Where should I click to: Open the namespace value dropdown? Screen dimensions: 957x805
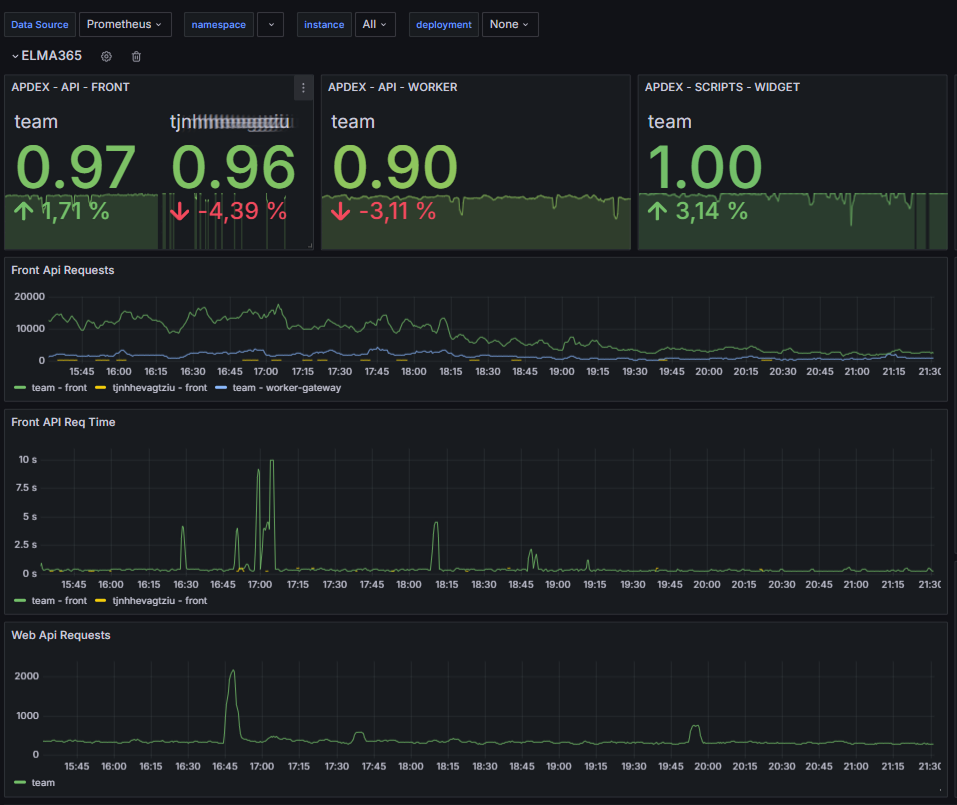[270, 24]
